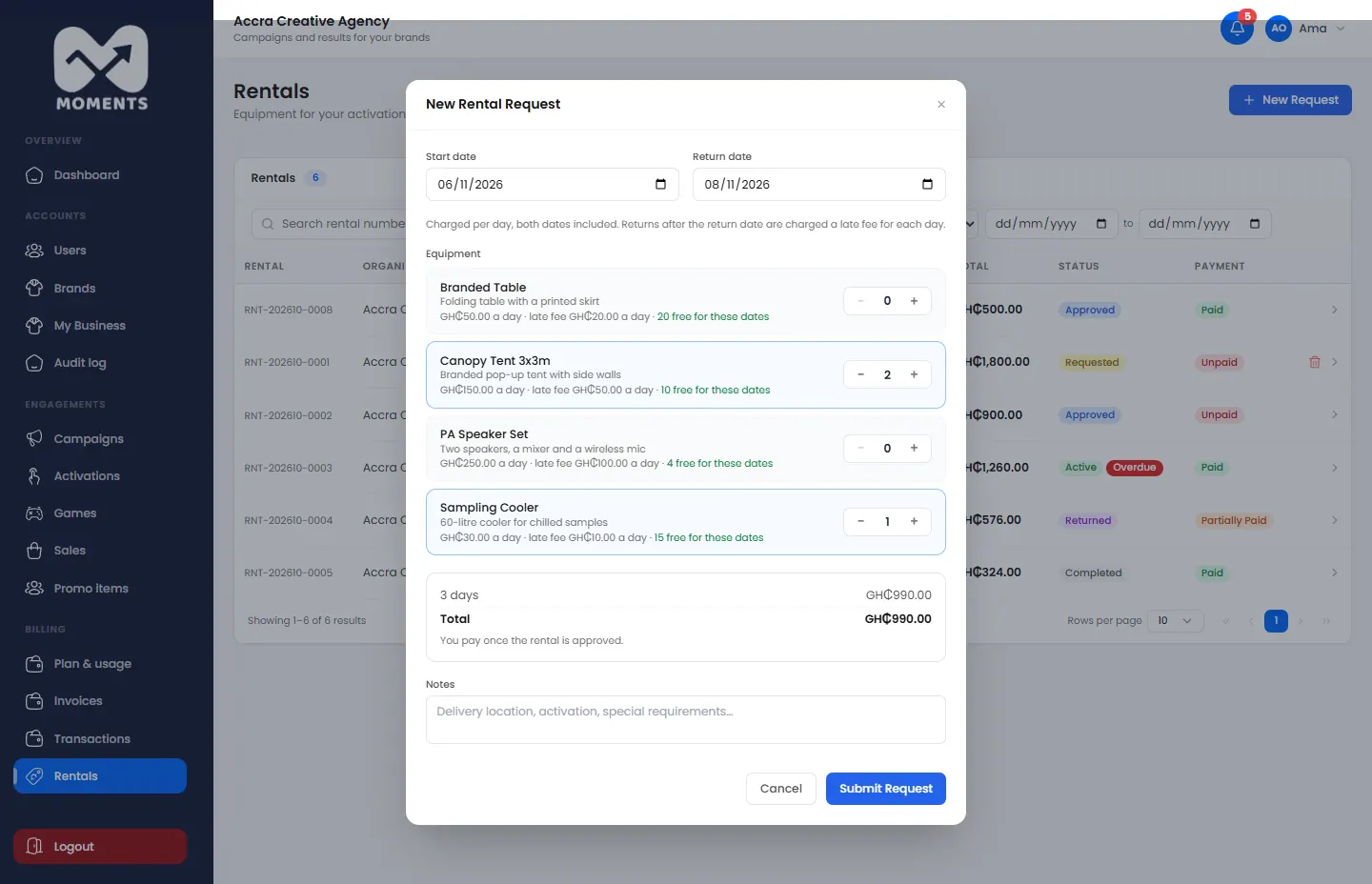Open Campaigns in sidebar

(x=100, y=439)
